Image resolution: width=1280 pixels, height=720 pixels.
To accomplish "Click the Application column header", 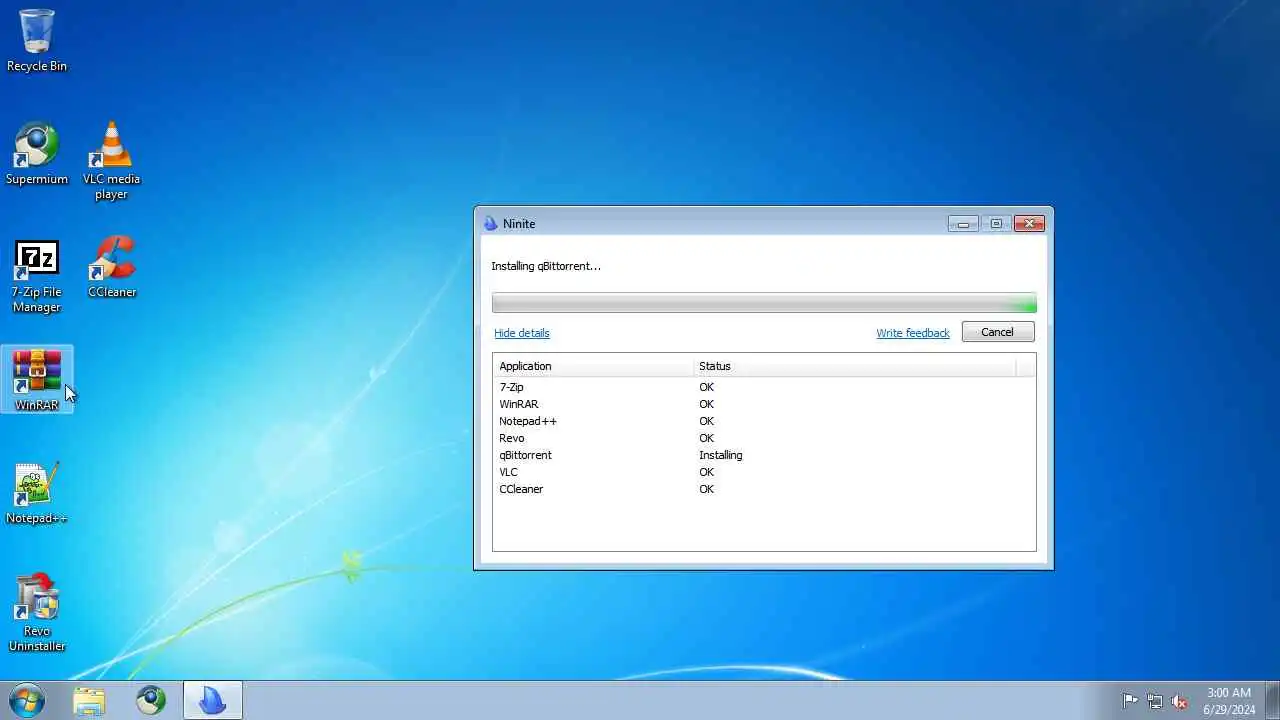I will (593, 366).
